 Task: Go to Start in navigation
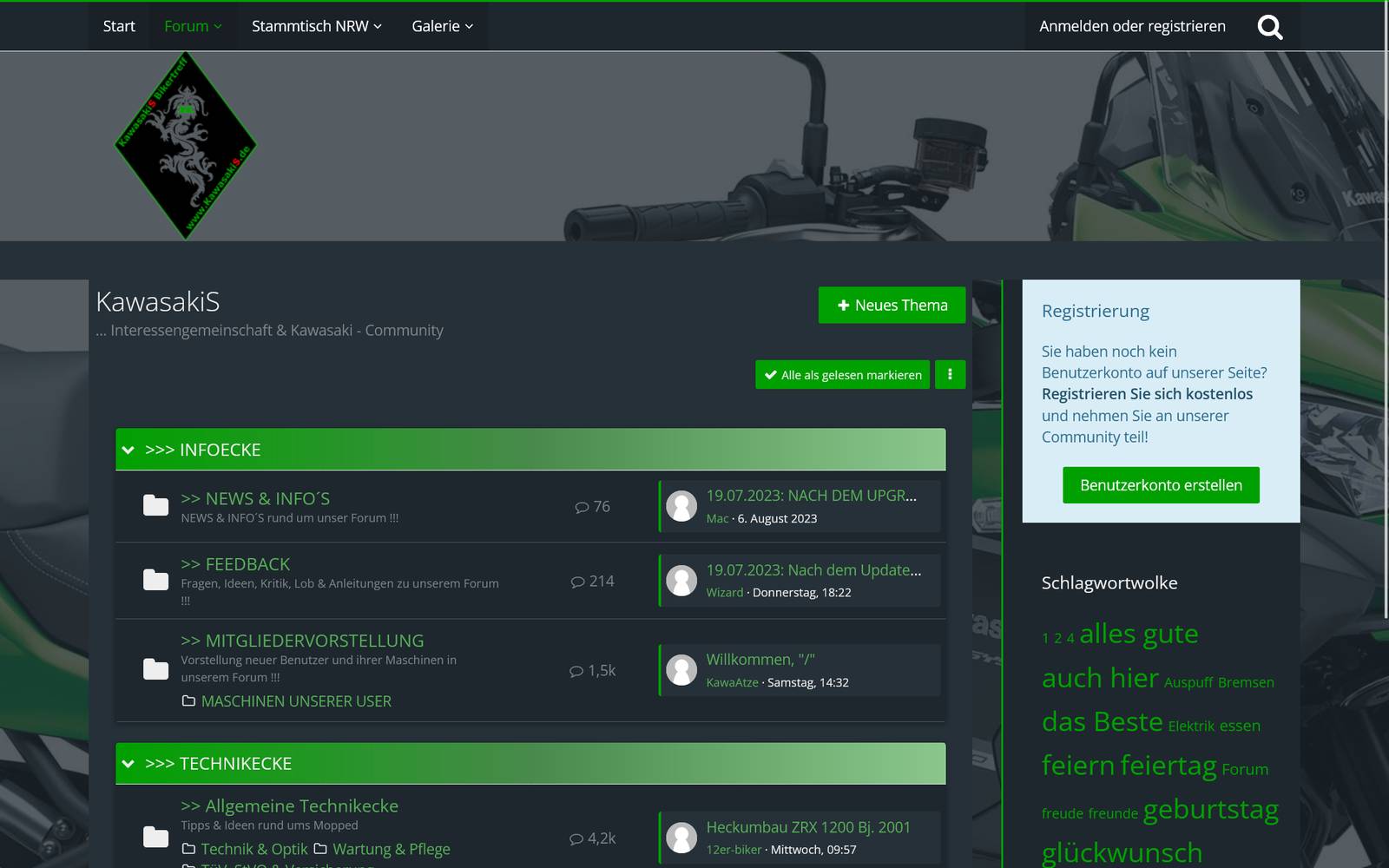tap(119, 26)
